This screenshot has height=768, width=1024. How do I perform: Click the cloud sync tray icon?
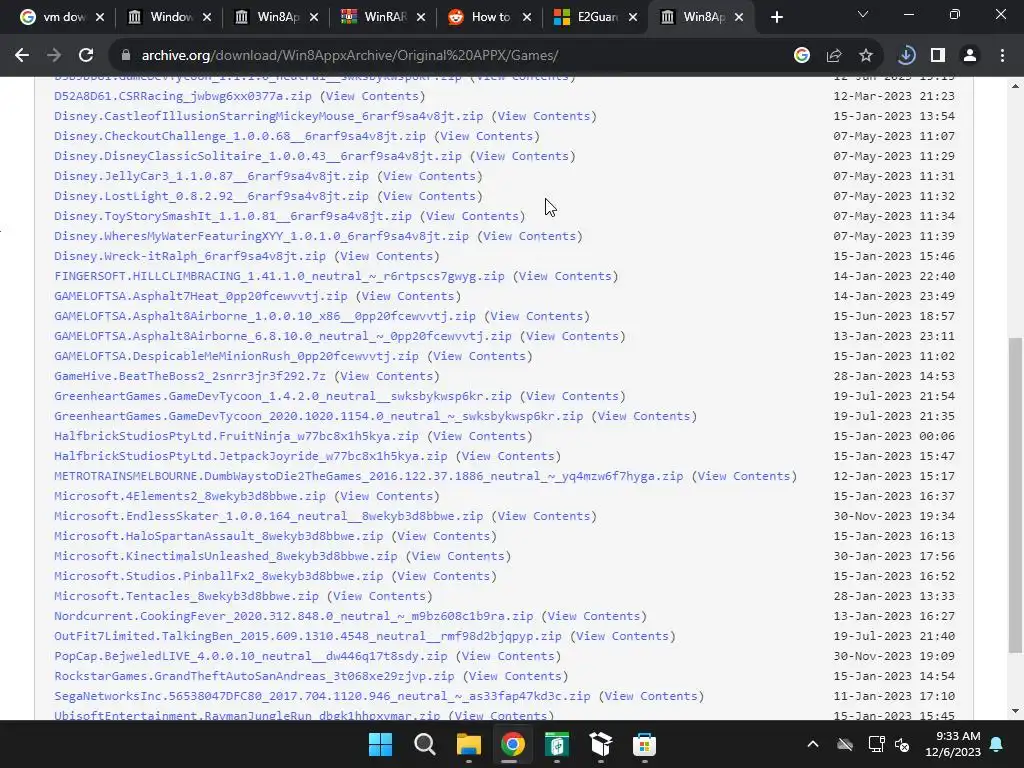[845, 744]
